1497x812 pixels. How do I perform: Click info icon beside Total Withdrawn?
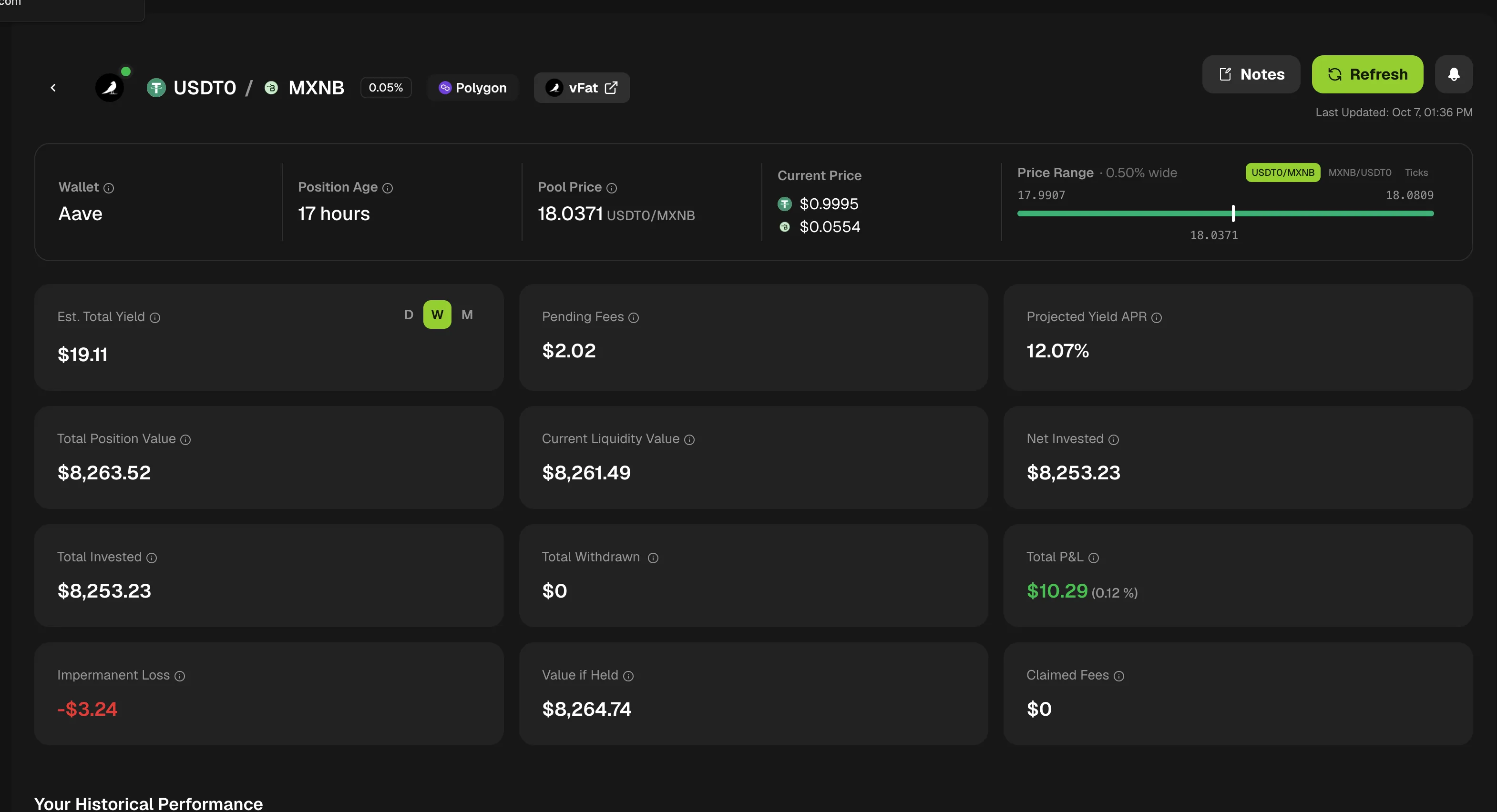[x=653, y=558]
